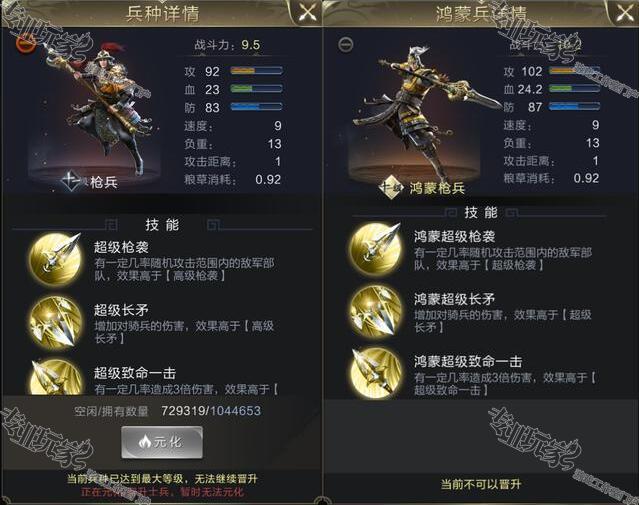Click the 超级长矛 skill icon
Image resolution: width=639 pixels, height=505 pixels.
[55, 322]
